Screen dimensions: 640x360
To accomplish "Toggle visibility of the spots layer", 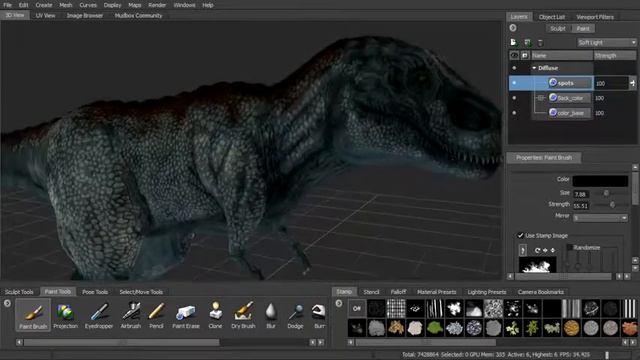I will pyautogui.click(x=514, y=83).
